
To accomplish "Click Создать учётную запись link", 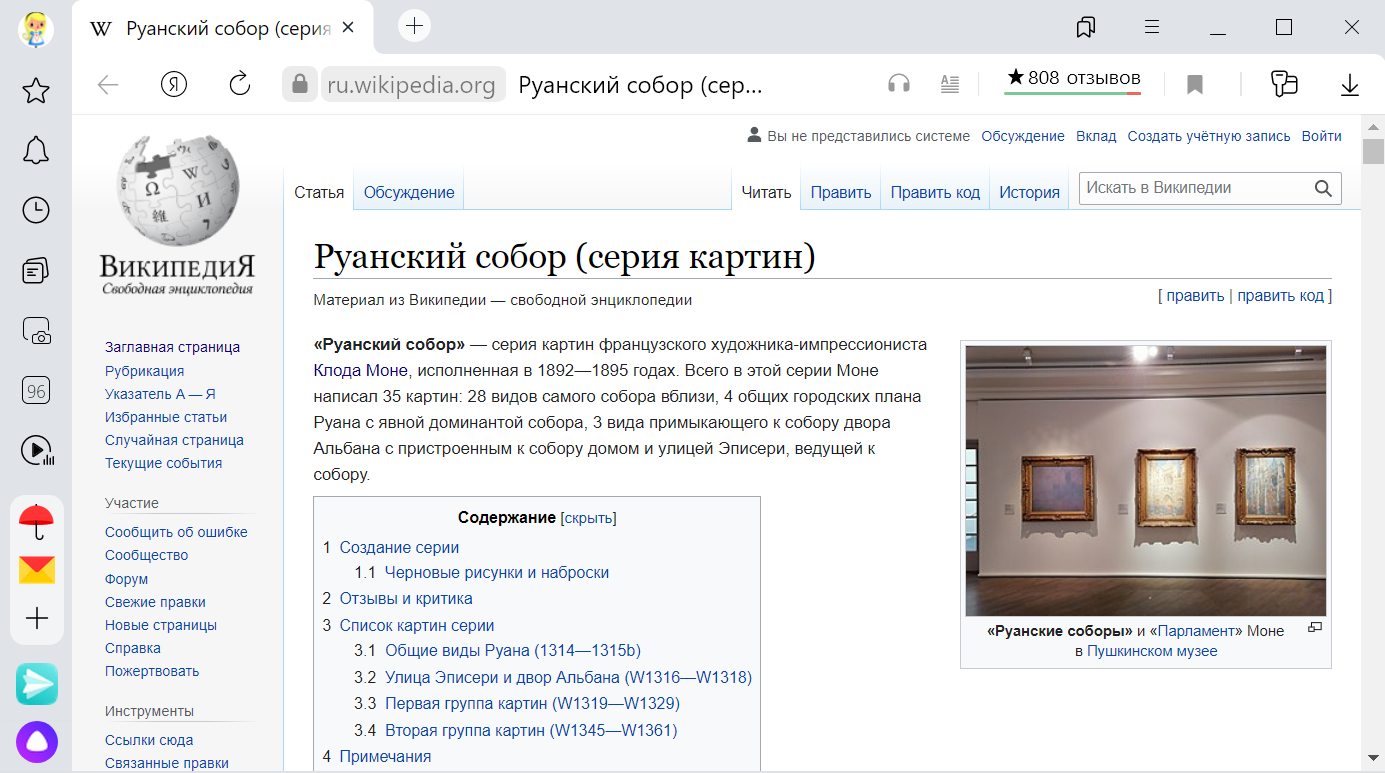I will click(1209, 136).
